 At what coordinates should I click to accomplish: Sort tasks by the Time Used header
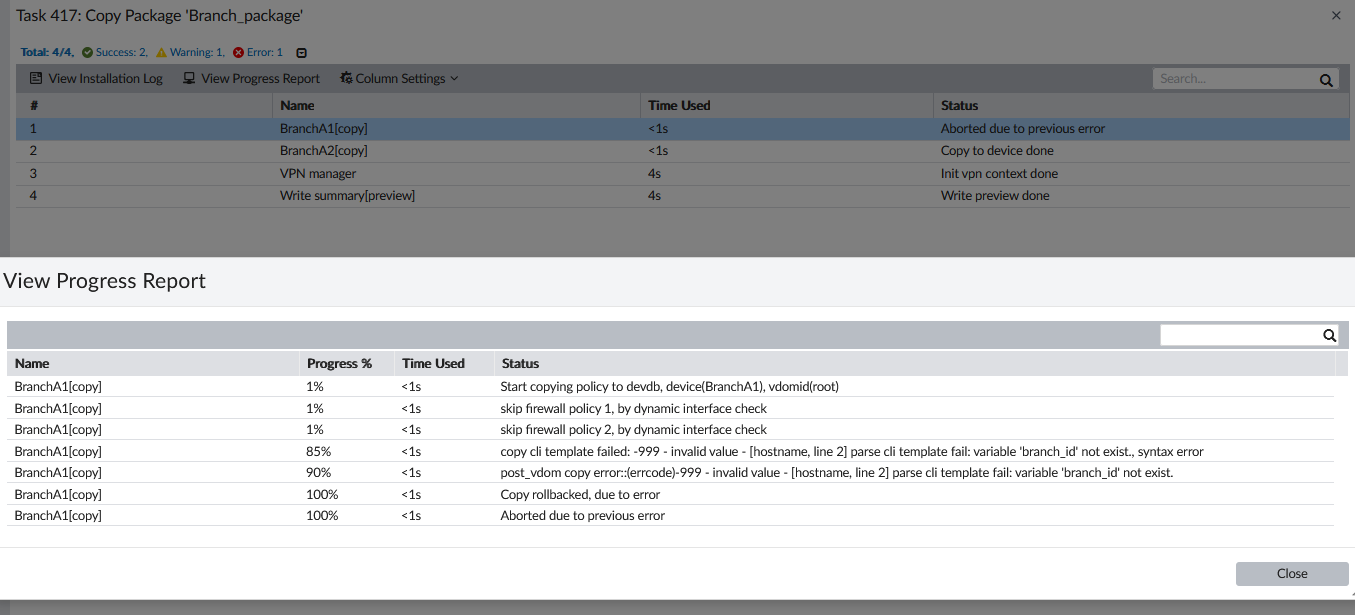click(679, 105)
